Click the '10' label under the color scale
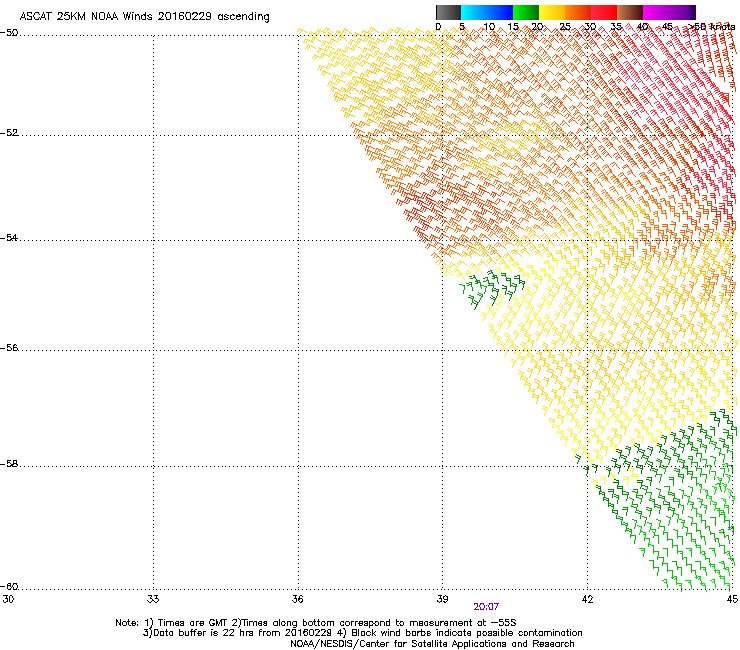 489,27
